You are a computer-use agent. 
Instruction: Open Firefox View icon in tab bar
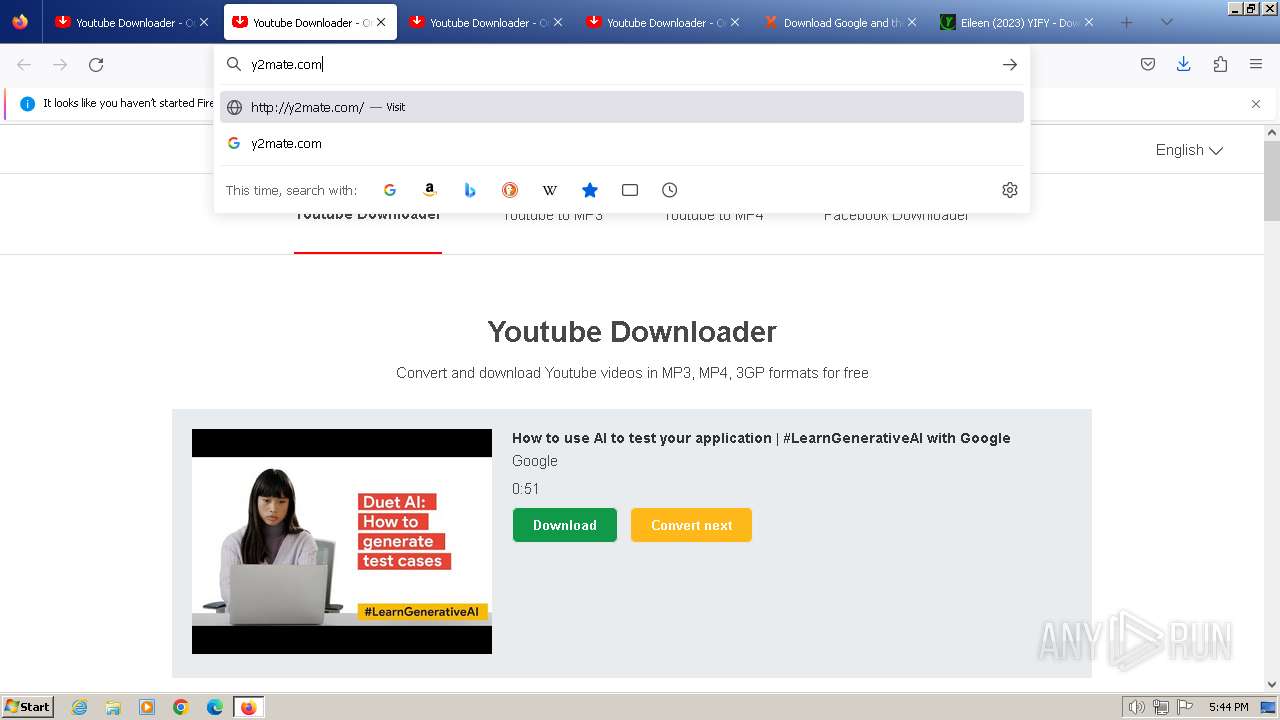tap(20, 22)
